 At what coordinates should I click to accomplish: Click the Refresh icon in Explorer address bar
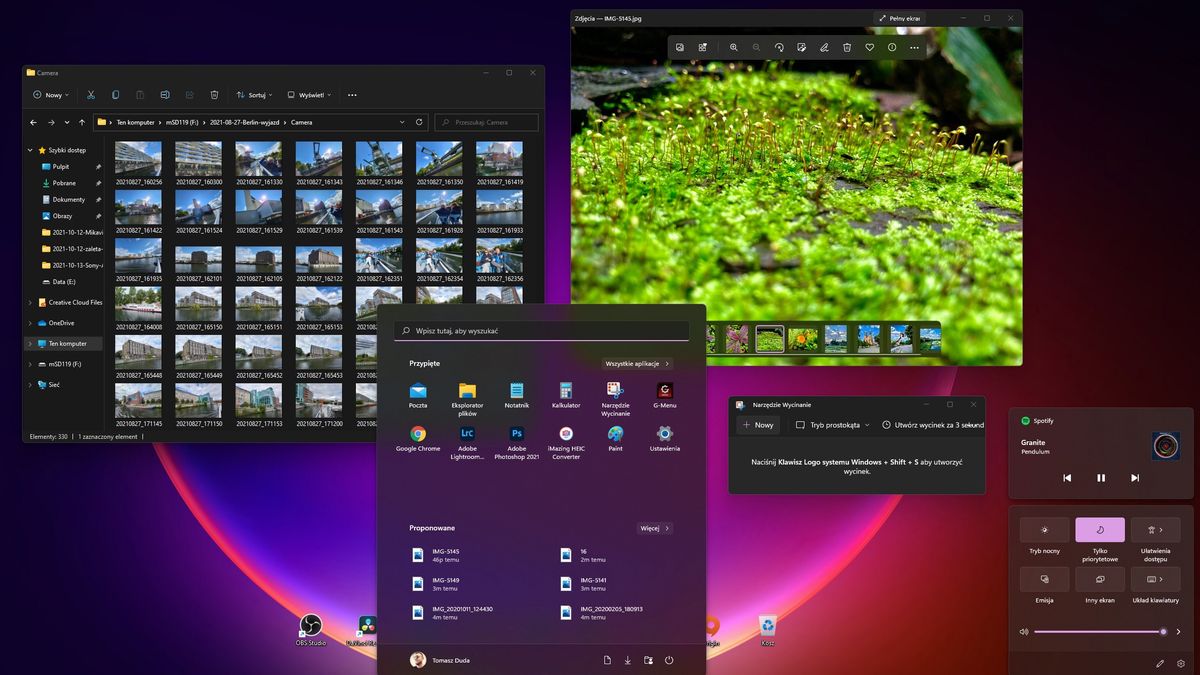tap(419, 122)
